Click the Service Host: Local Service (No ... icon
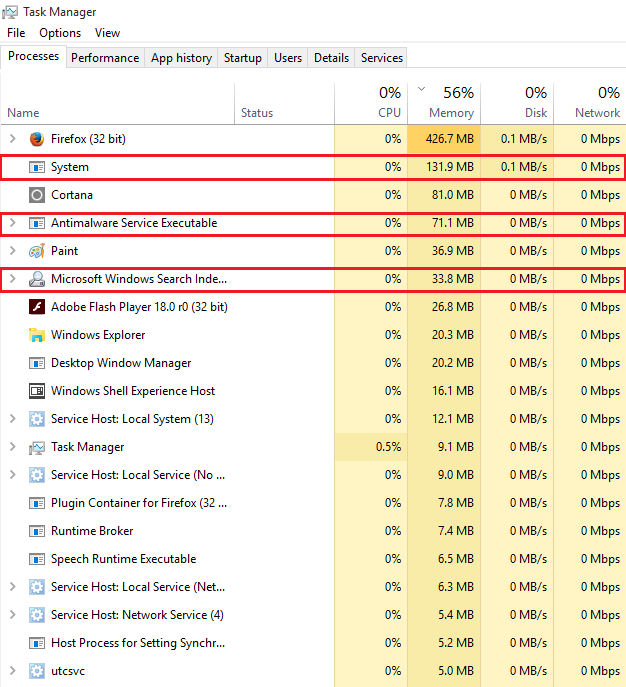 [x=37, y=475]
